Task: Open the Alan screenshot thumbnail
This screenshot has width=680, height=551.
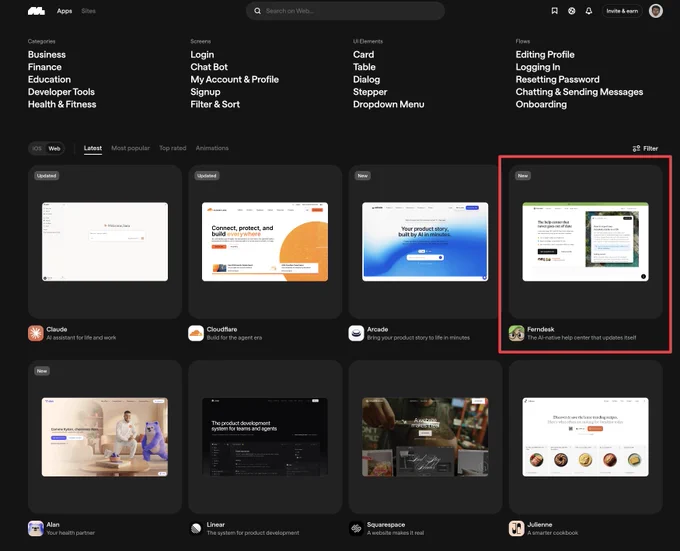Action: pyautogui.click(x=105, y=437)
